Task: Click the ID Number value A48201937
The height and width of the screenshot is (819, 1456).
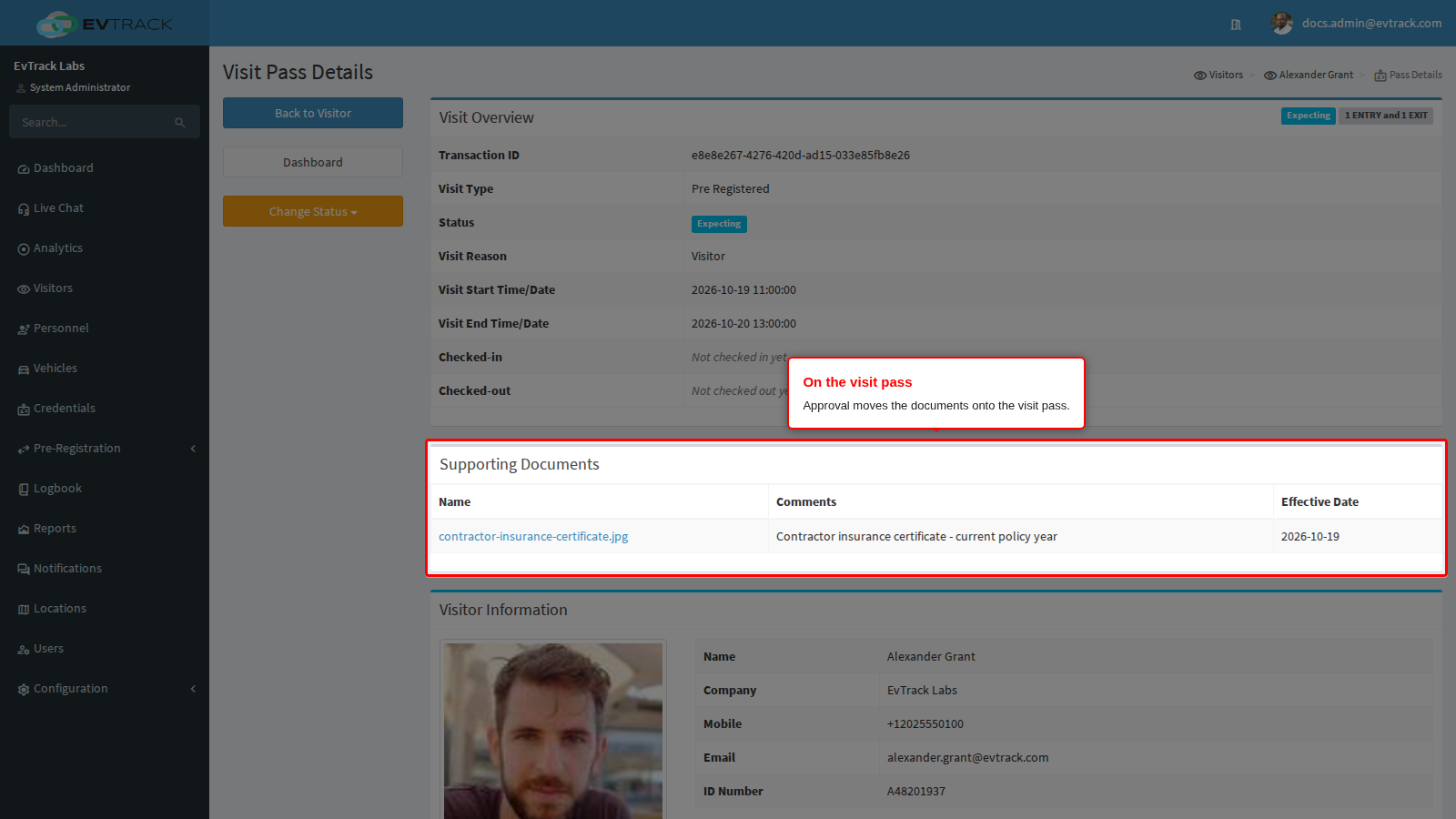Action: 916,792
